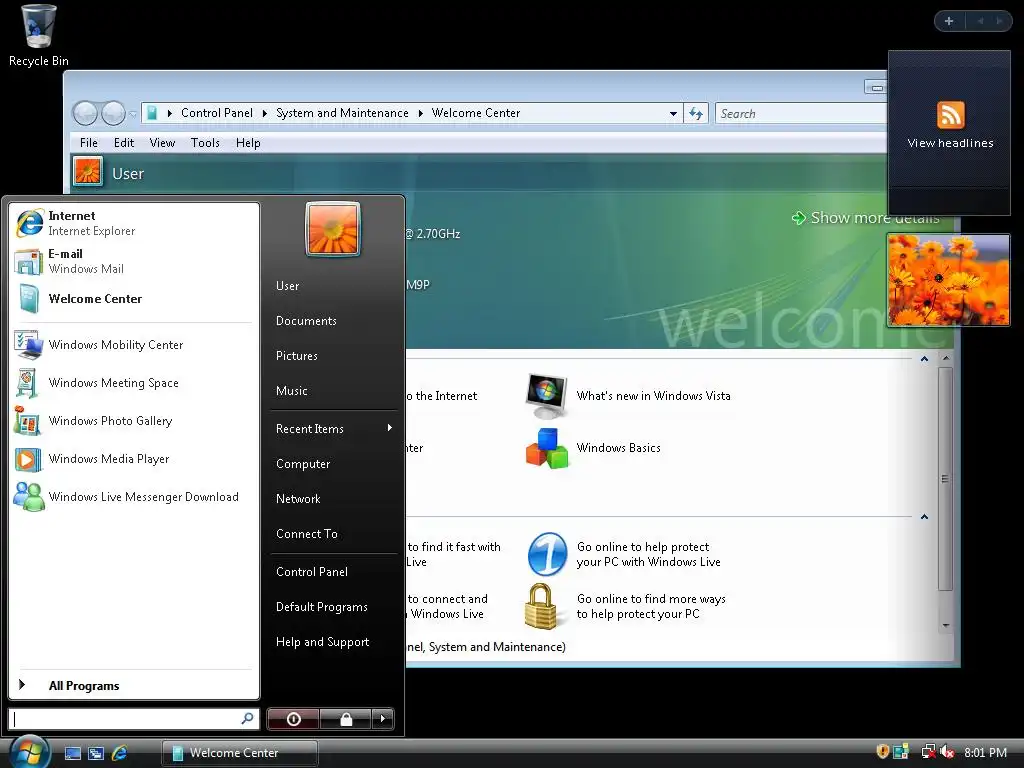Image resolution: width=1024 pixels, height=768 pixels.
Task: Open the Recycle Bin desktop icon
Action: (39, 35)
